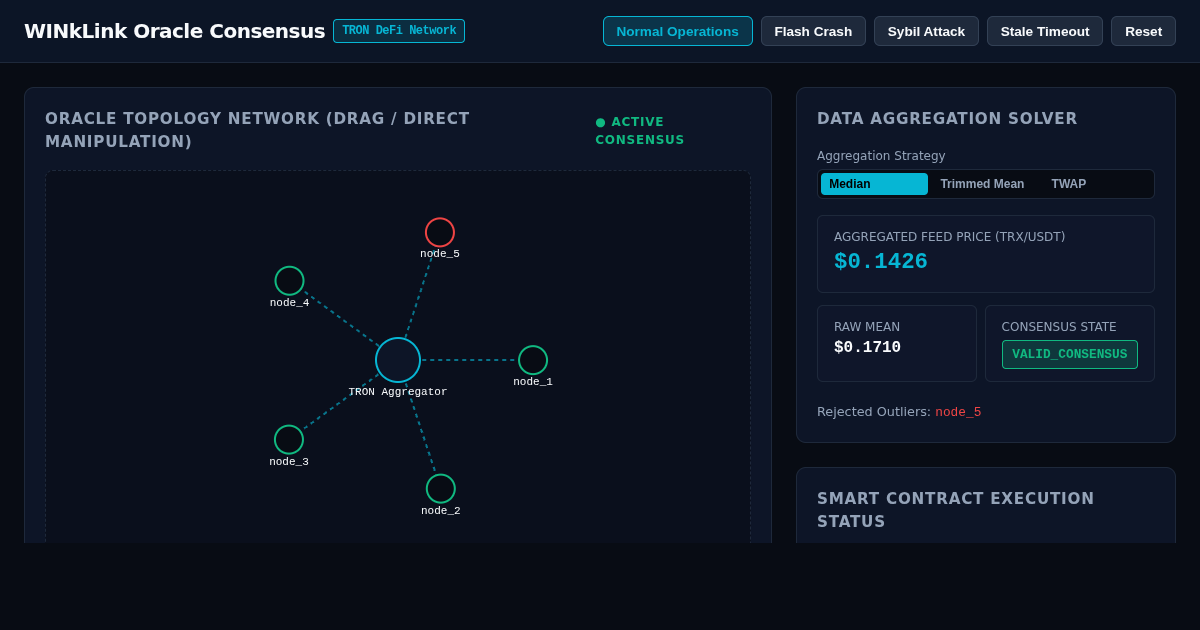The width and height of the screenshot is (1200, 630).
Task: Click the raw mean value $0.1710
Action: [x=867, y=347]
